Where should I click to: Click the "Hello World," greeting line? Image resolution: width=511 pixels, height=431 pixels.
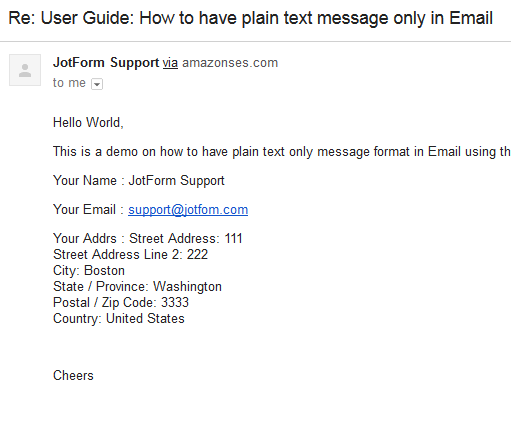[88, 122]
